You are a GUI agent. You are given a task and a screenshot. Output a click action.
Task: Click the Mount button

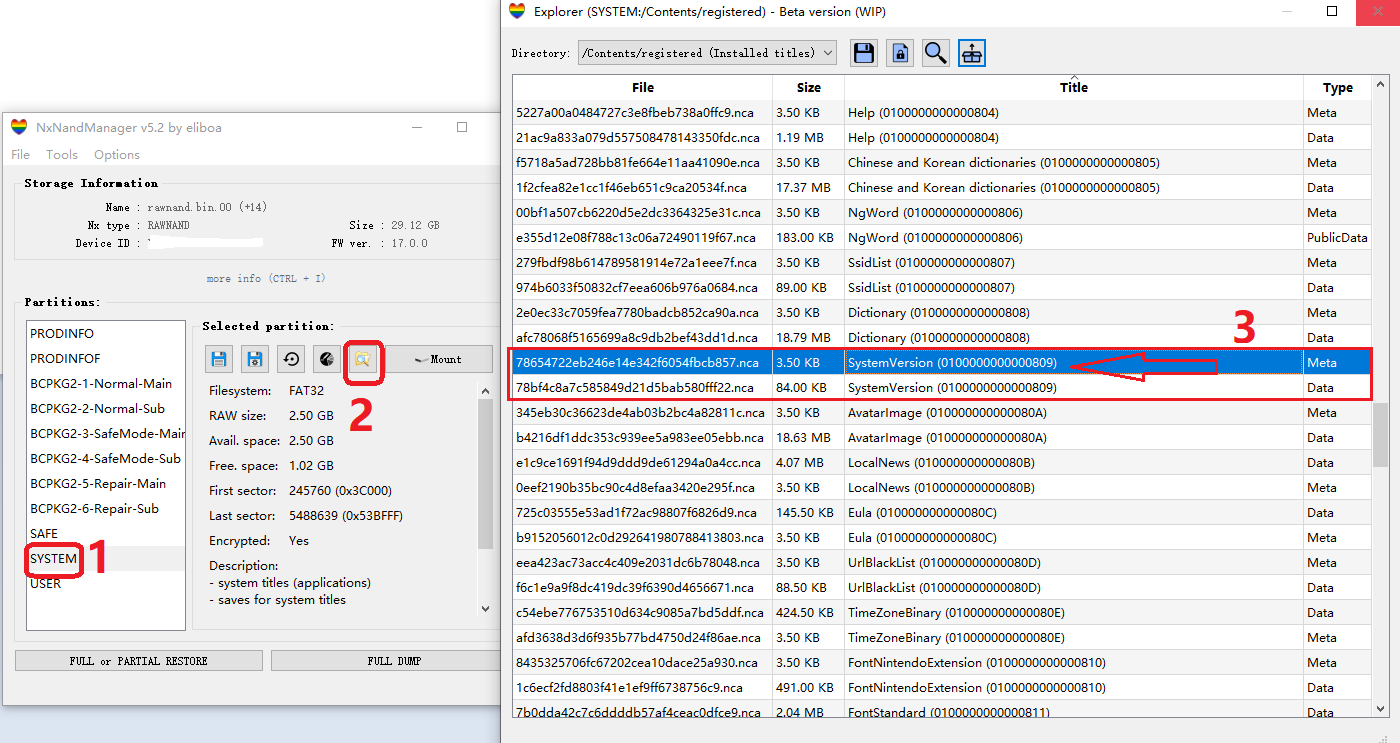[438, 359]
